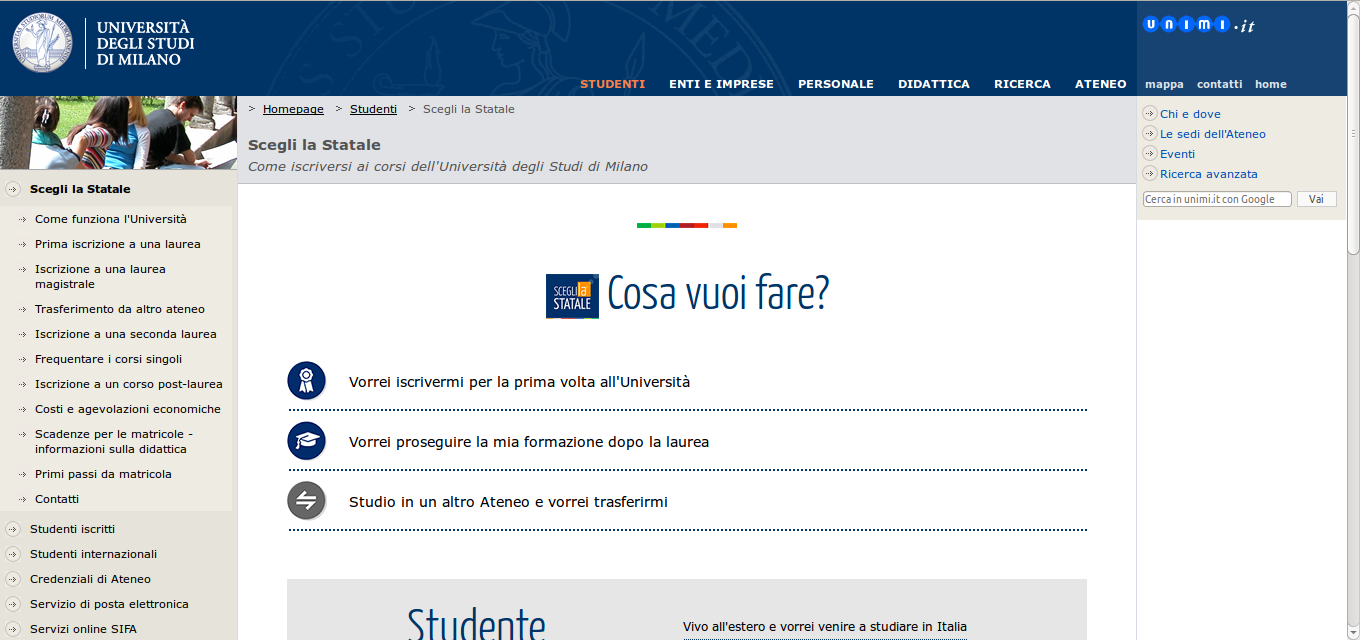Viewport: 1360px width, 640px height.
Task: Open Trasferimento da altro ateneo
Action: tap(120, 309)
